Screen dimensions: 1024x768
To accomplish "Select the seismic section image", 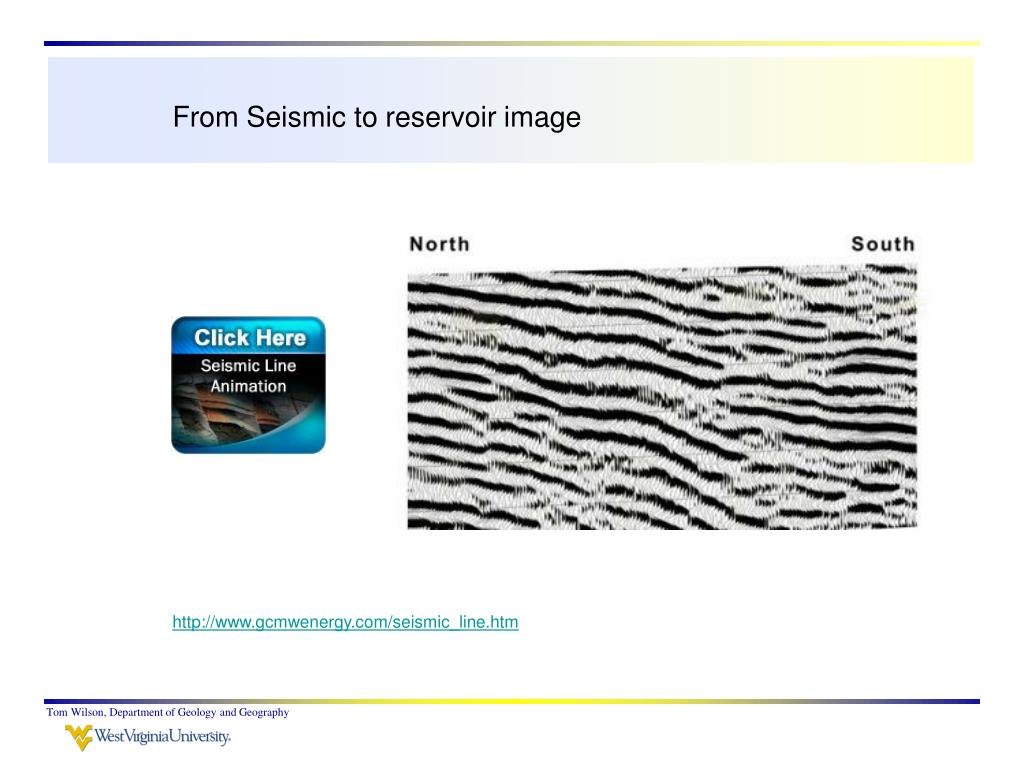I will pyautogui.click(x=662, y=397).
